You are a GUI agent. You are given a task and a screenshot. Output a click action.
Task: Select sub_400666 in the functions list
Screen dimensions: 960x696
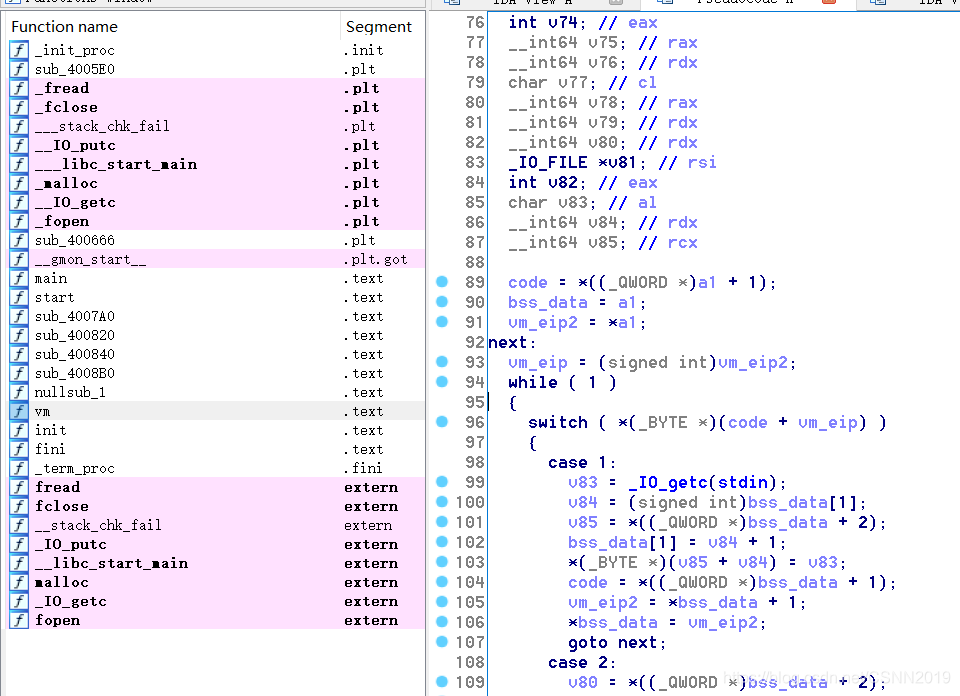(x=216, y=241)
